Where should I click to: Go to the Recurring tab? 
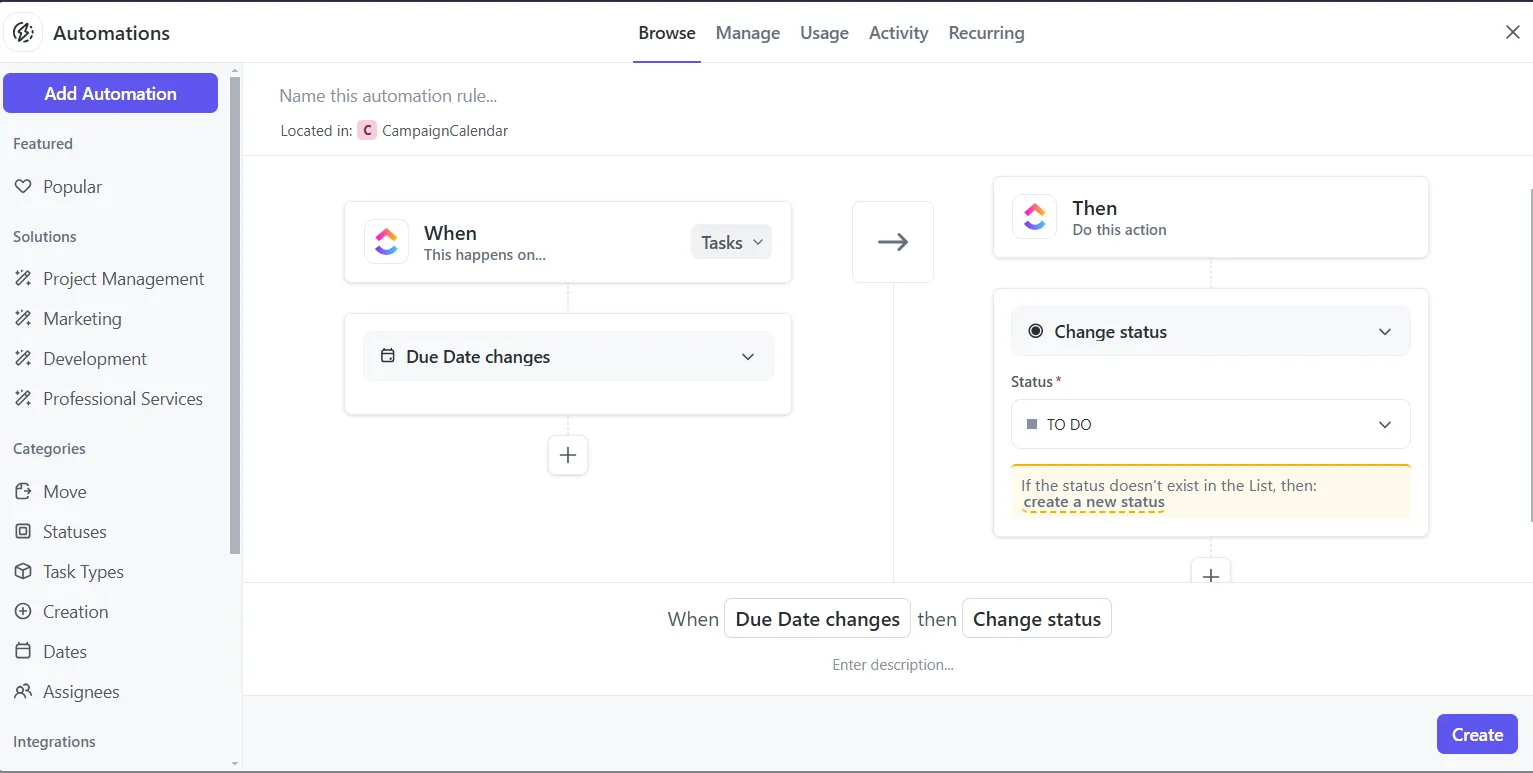point(986,33)
